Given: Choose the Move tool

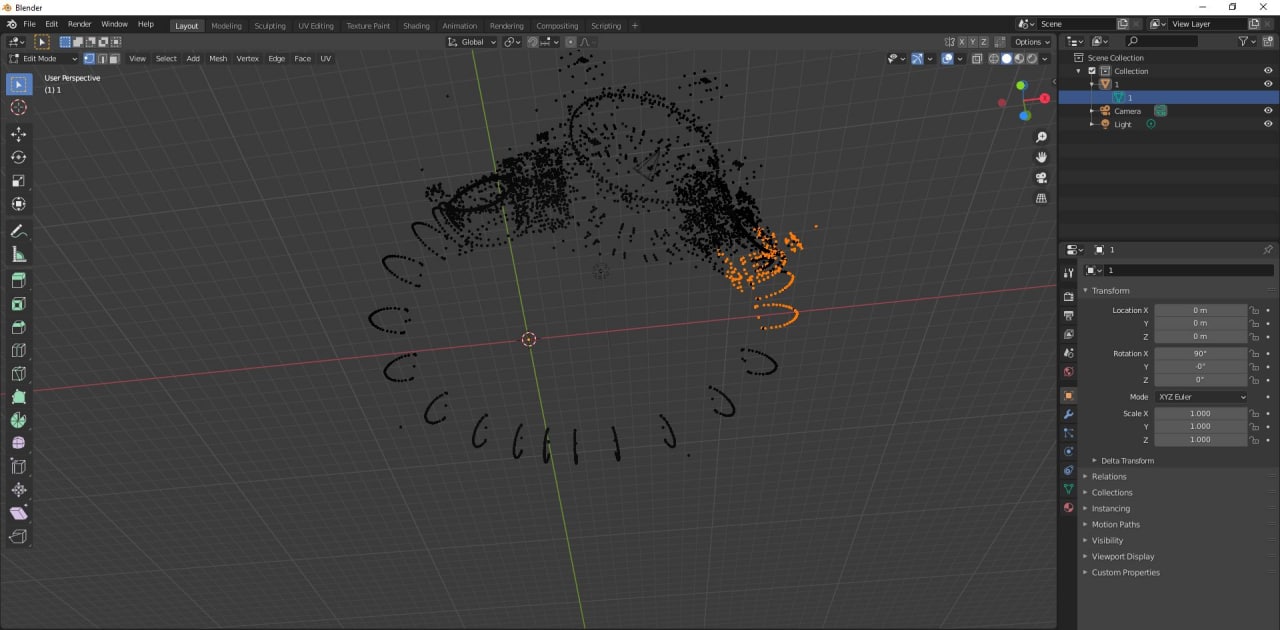Looking at the screenshot, I should click(18, 134).
